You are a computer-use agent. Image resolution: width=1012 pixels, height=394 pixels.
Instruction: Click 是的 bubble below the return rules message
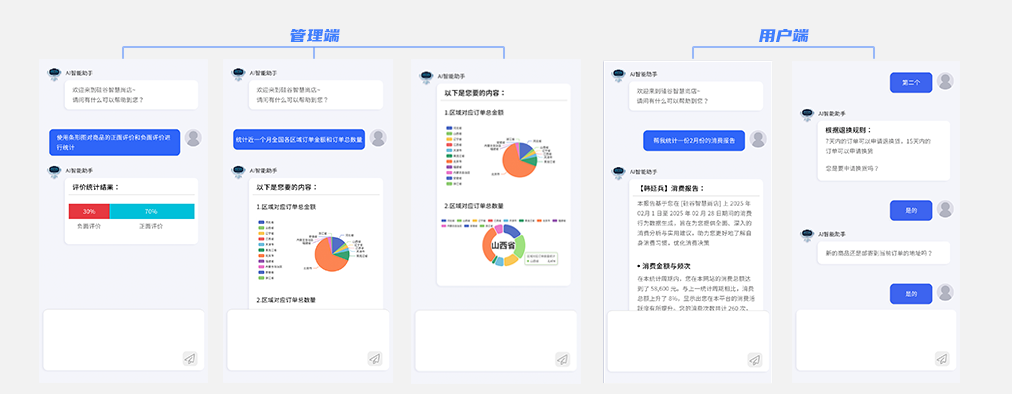(911, 211)
